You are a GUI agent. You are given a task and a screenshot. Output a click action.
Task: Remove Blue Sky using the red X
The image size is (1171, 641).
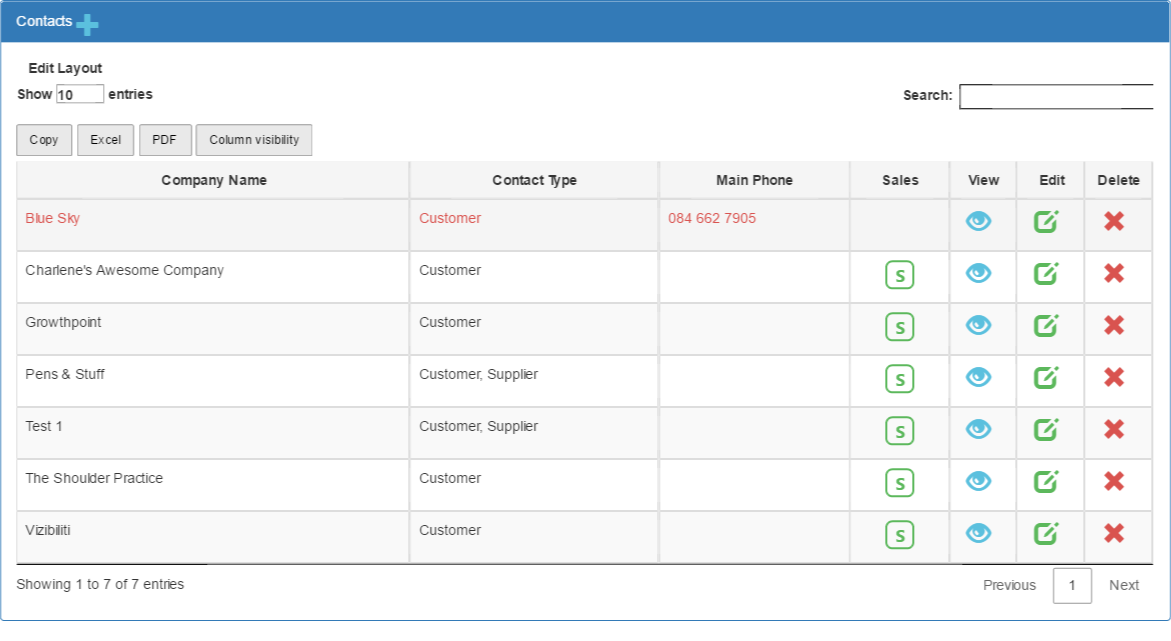(1114, 221)
